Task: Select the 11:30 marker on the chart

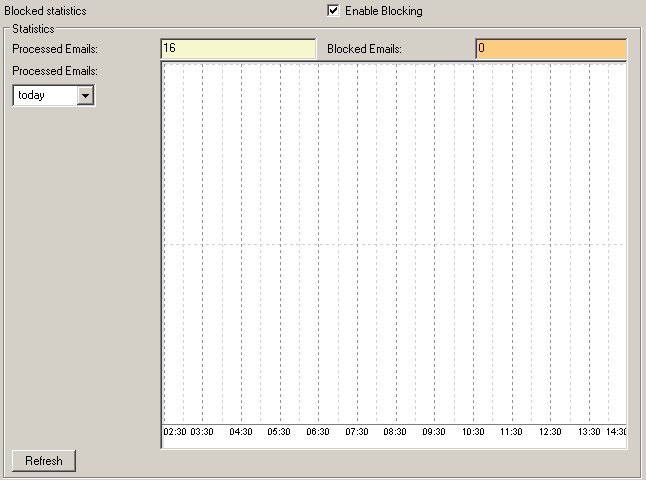Action: point(511,432)
